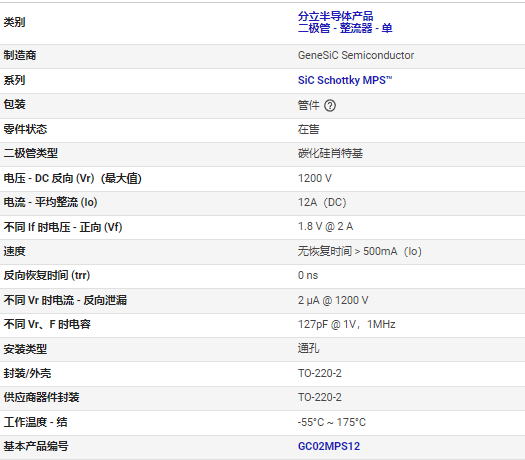Open the GC02MPS12 base product number link

(329, 446)
